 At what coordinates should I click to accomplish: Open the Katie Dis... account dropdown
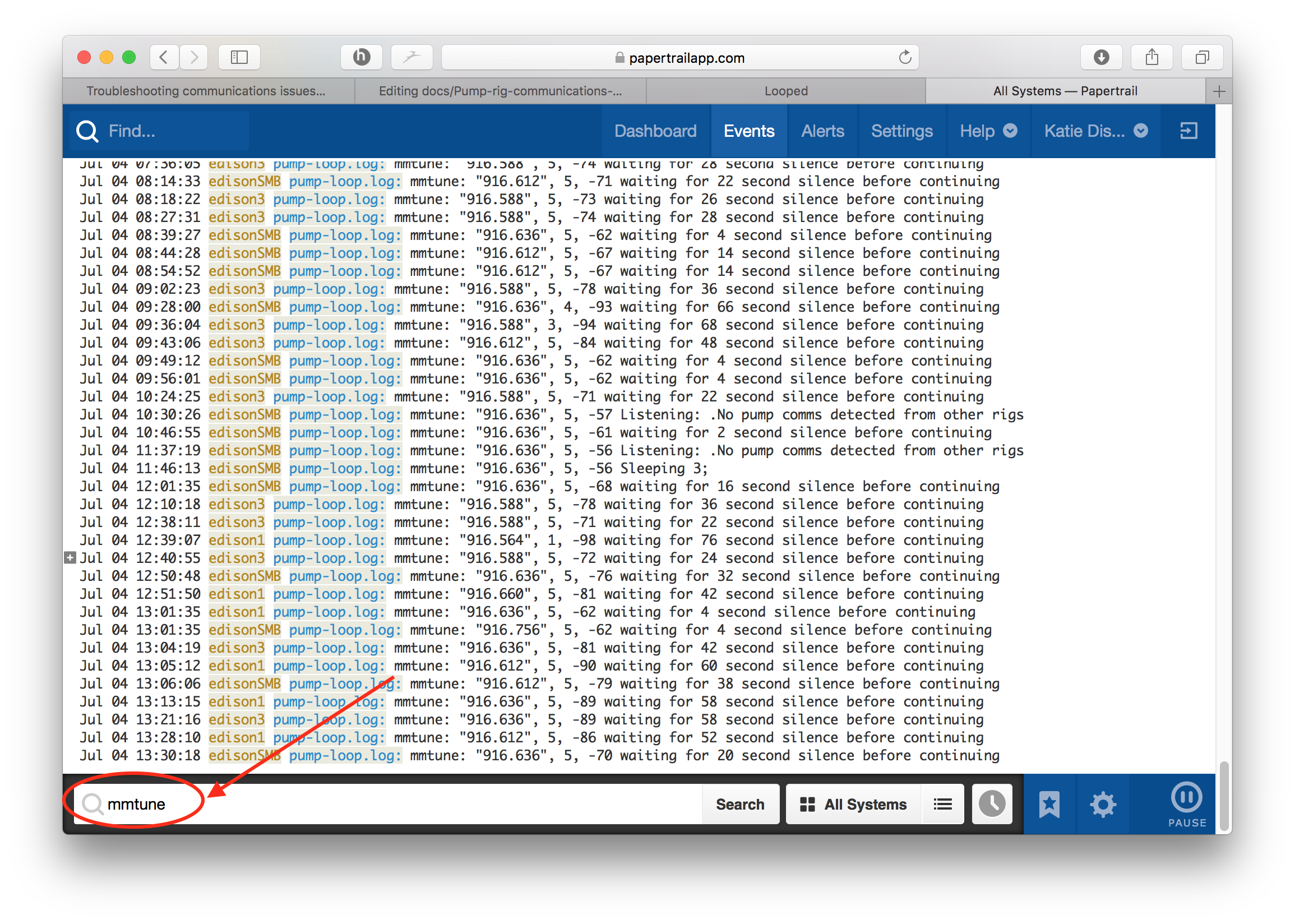click(x=1095, y=131)
